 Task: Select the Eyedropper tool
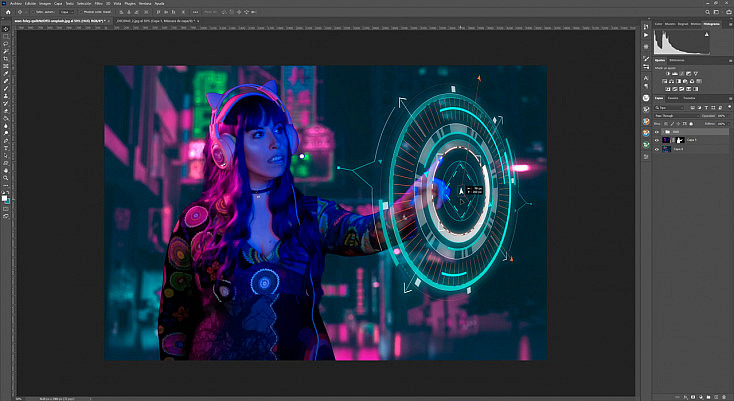click(x=6, y=74)
